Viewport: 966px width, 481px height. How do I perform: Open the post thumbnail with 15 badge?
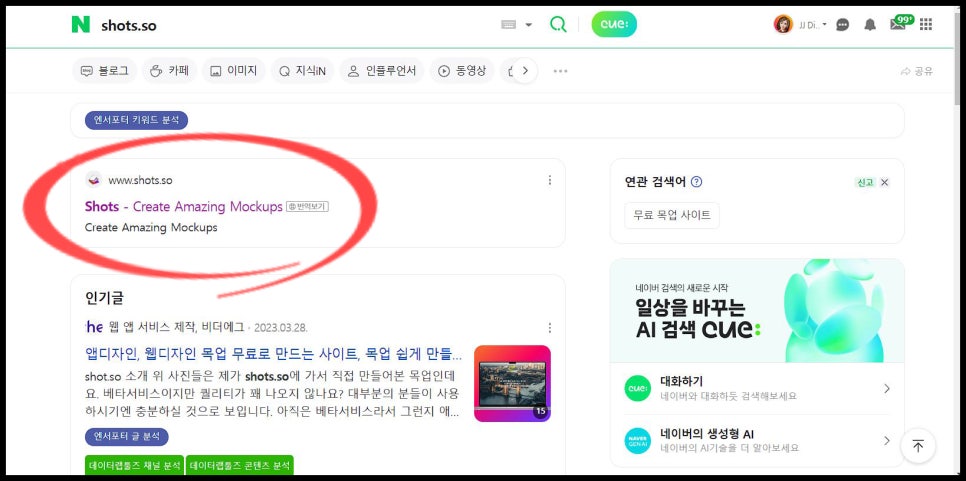512,383
